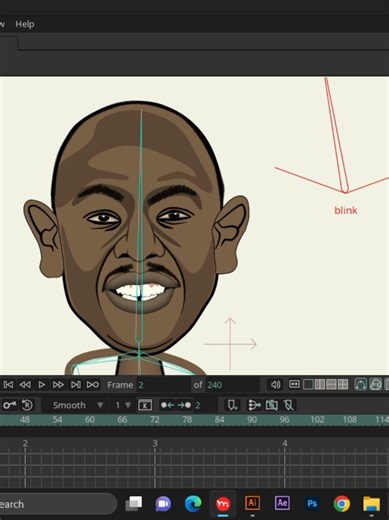
Task: Play the animation
Action: 42,385
